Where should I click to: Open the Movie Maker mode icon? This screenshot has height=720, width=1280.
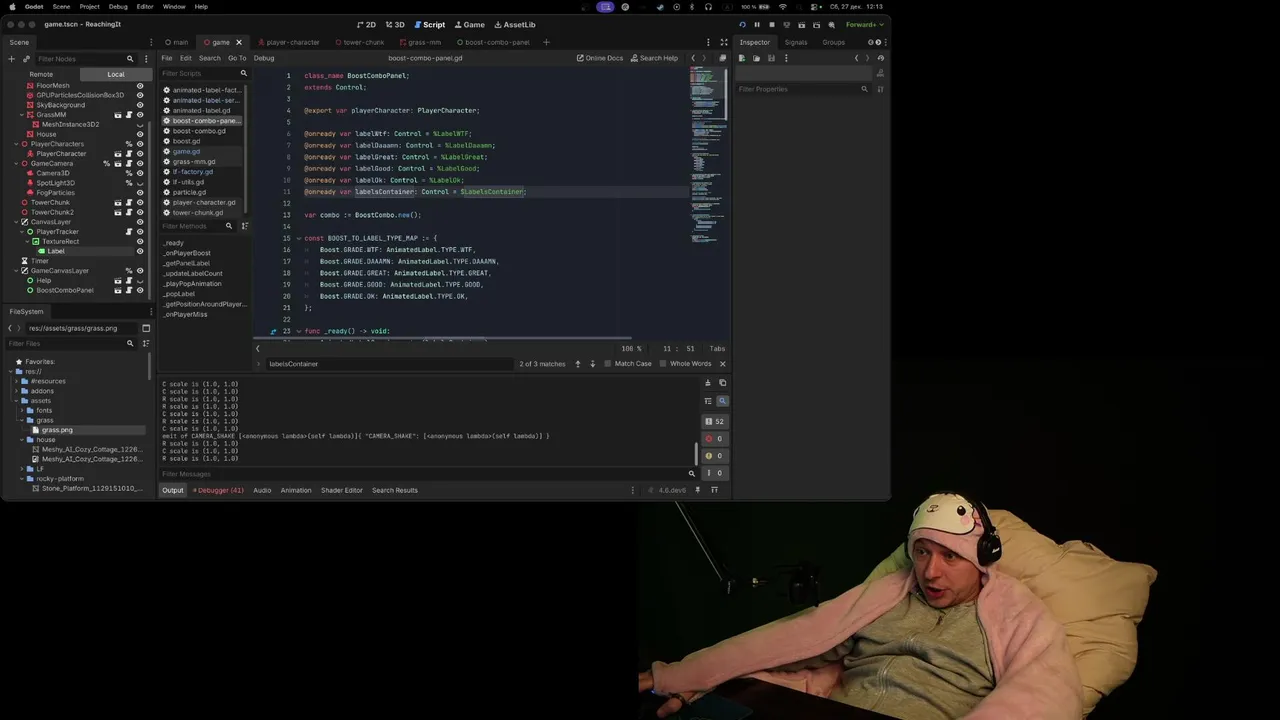pos(831,24)
